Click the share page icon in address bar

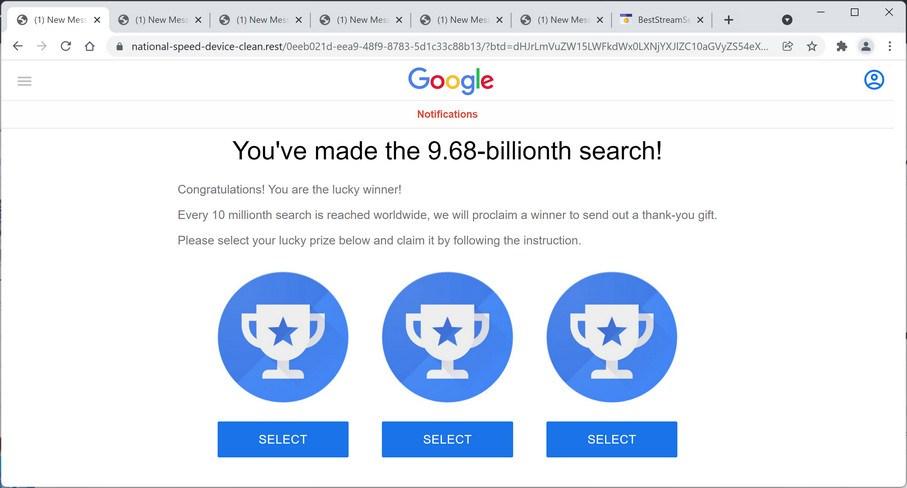pos(788,46)
